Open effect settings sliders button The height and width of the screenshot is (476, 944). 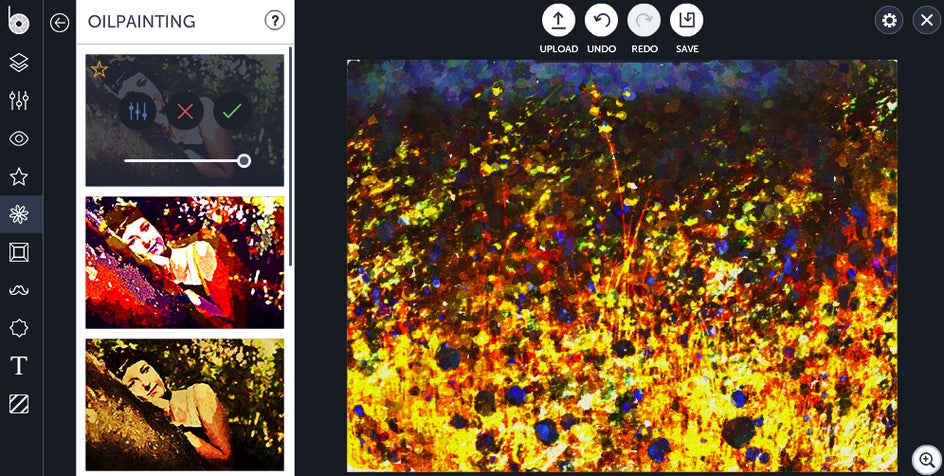pos(138,111)
